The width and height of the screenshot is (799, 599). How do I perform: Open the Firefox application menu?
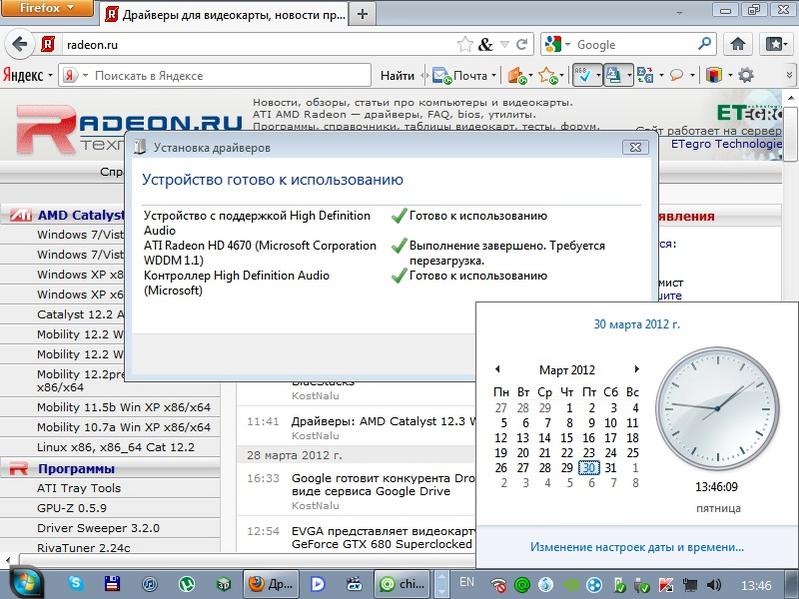click(47, 8)
